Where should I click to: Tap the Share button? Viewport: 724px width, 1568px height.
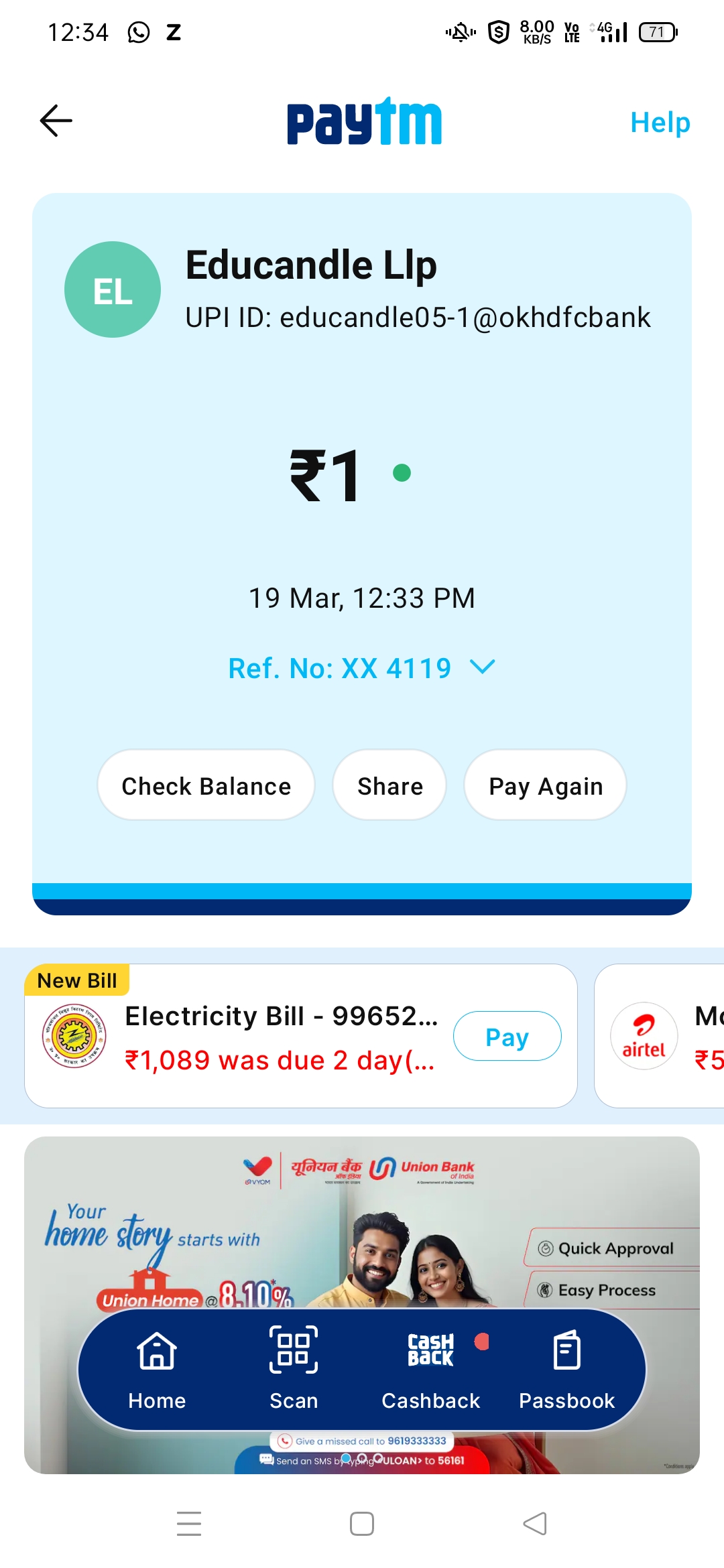[389, 785]
